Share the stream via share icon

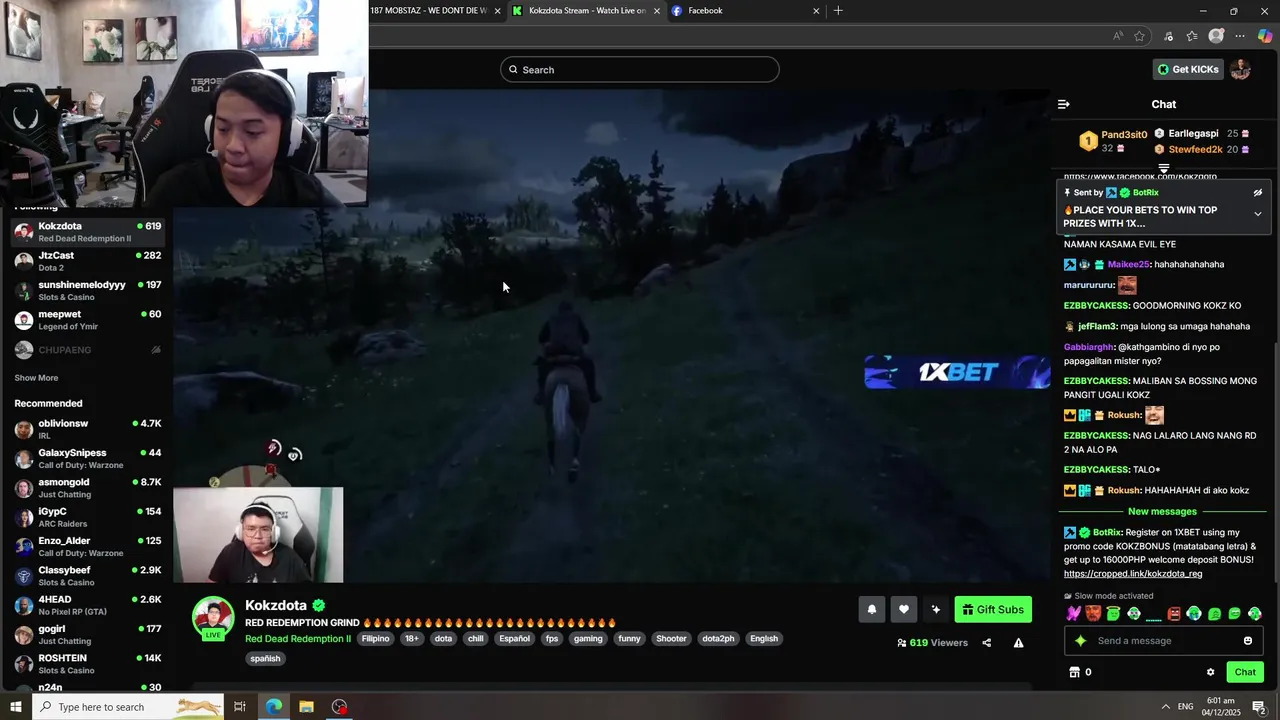[x=986, y=643]
